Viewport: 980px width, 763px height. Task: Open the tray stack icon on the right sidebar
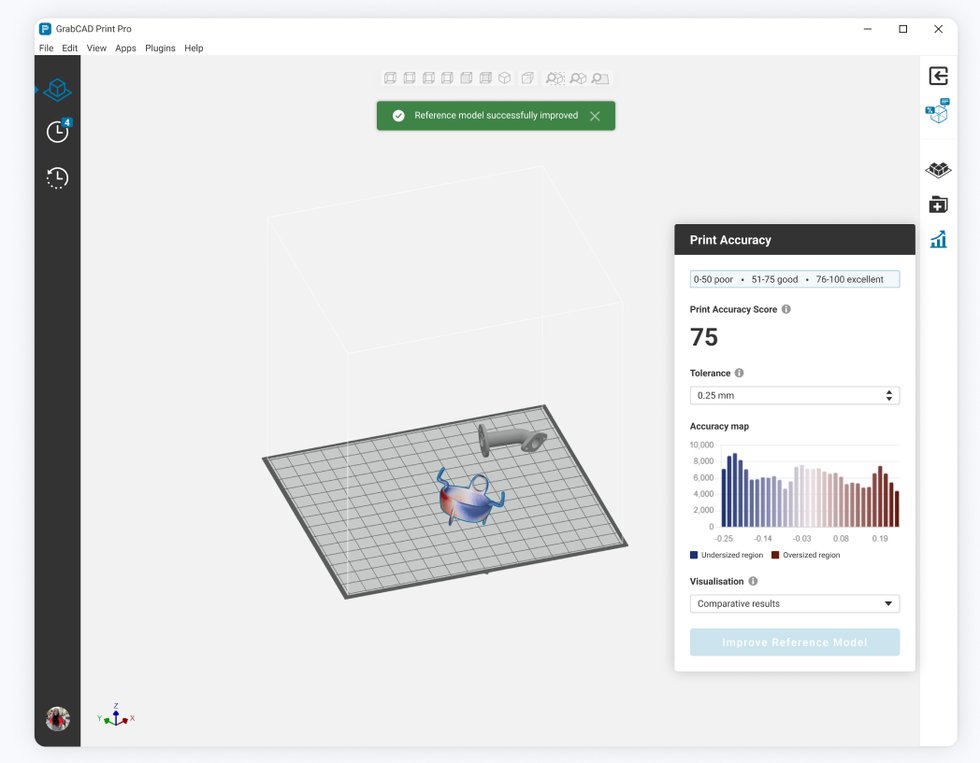click(937, 169)
